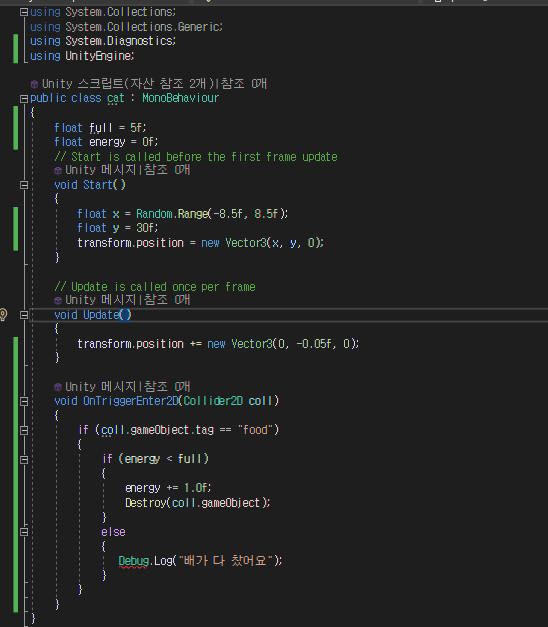The height and width of the screenshot is (627, 548).
Task: Collapse the else block
Action: pos(24,532)
